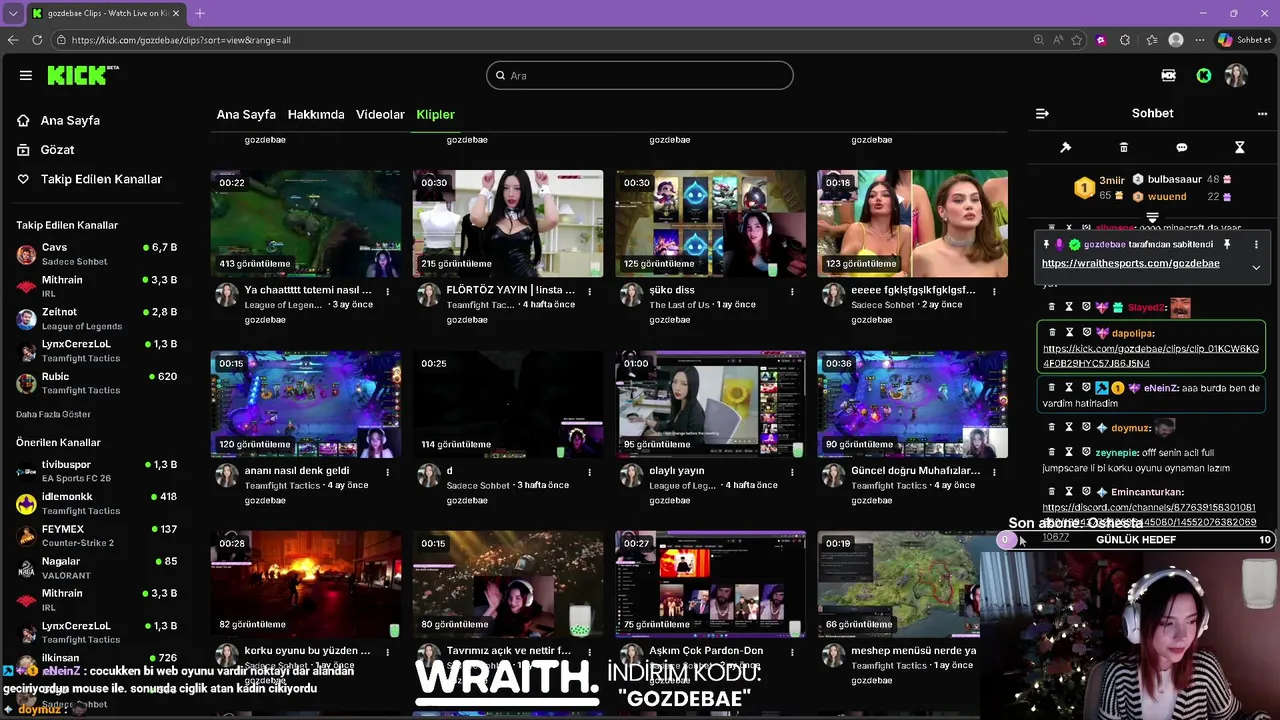Click the read aloud icon in address bar
Viewport: 1280px width, 720px height.
[x=1058, y=40]
